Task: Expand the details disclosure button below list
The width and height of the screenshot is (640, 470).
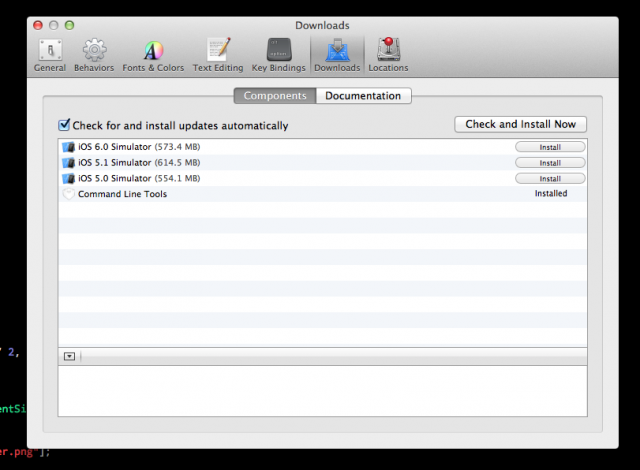Action: tap(69, 355)
